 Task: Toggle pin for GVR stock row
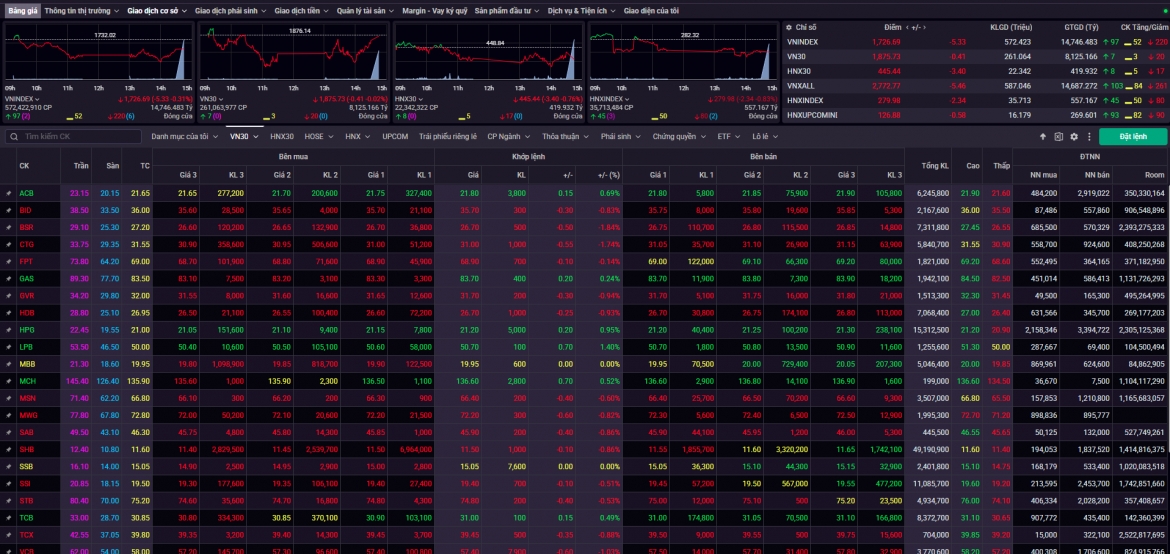pos(9,296)
